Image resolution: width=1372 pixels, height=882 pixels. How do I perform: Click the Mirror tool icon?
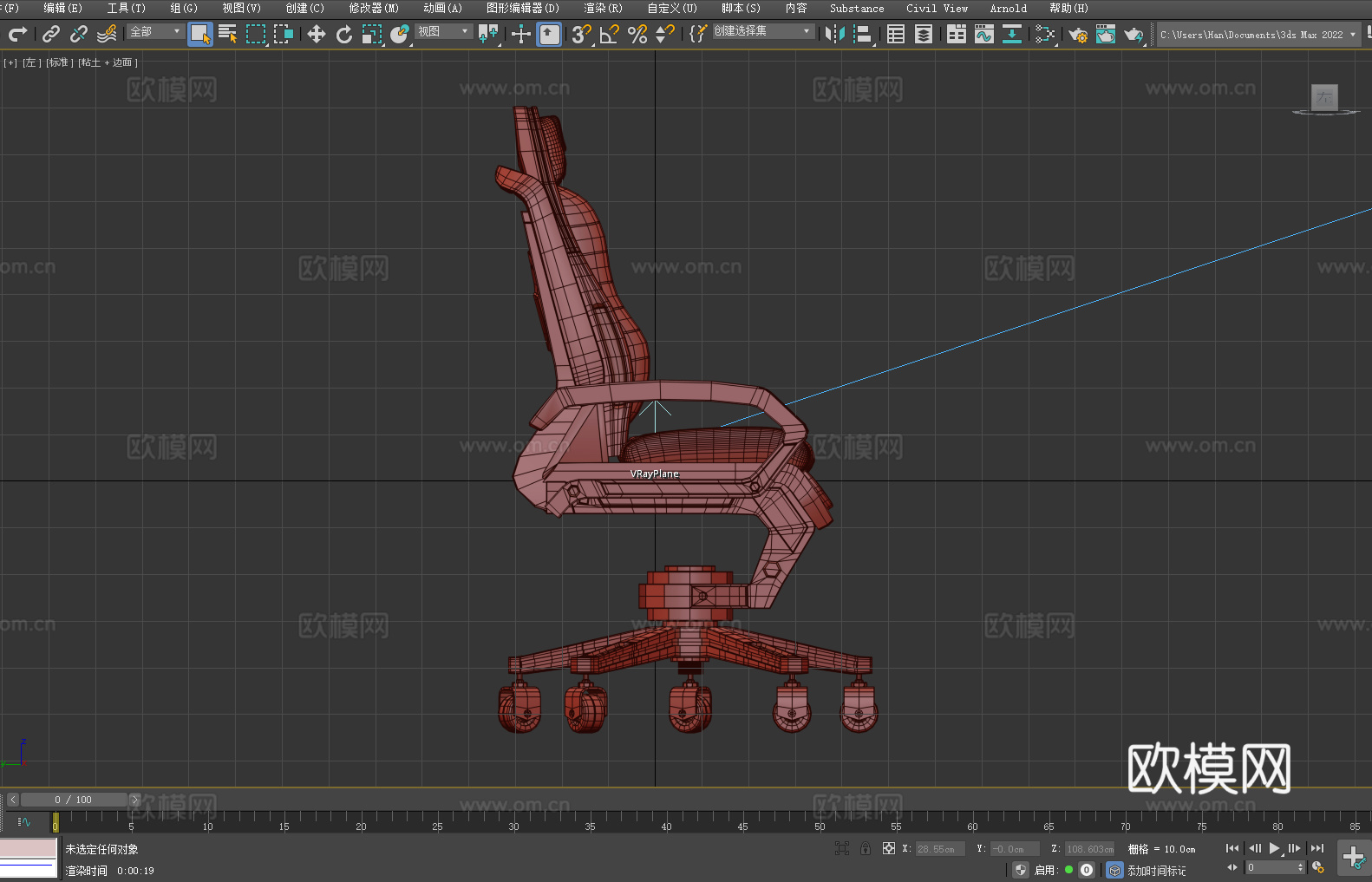(835, 34)
